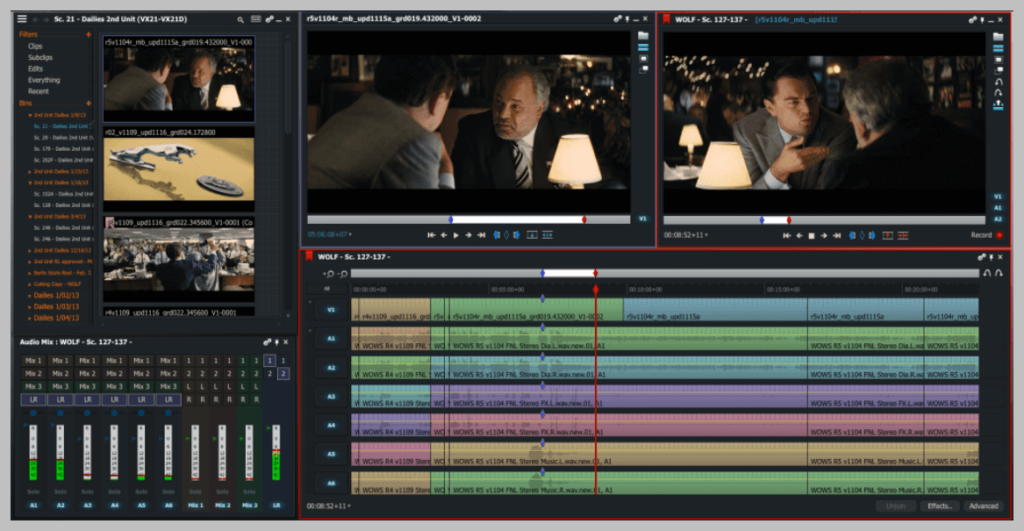Viewport: 1024px width, 531px height.
Task: Open bin panel settings cogs
Action: point(269,20)
